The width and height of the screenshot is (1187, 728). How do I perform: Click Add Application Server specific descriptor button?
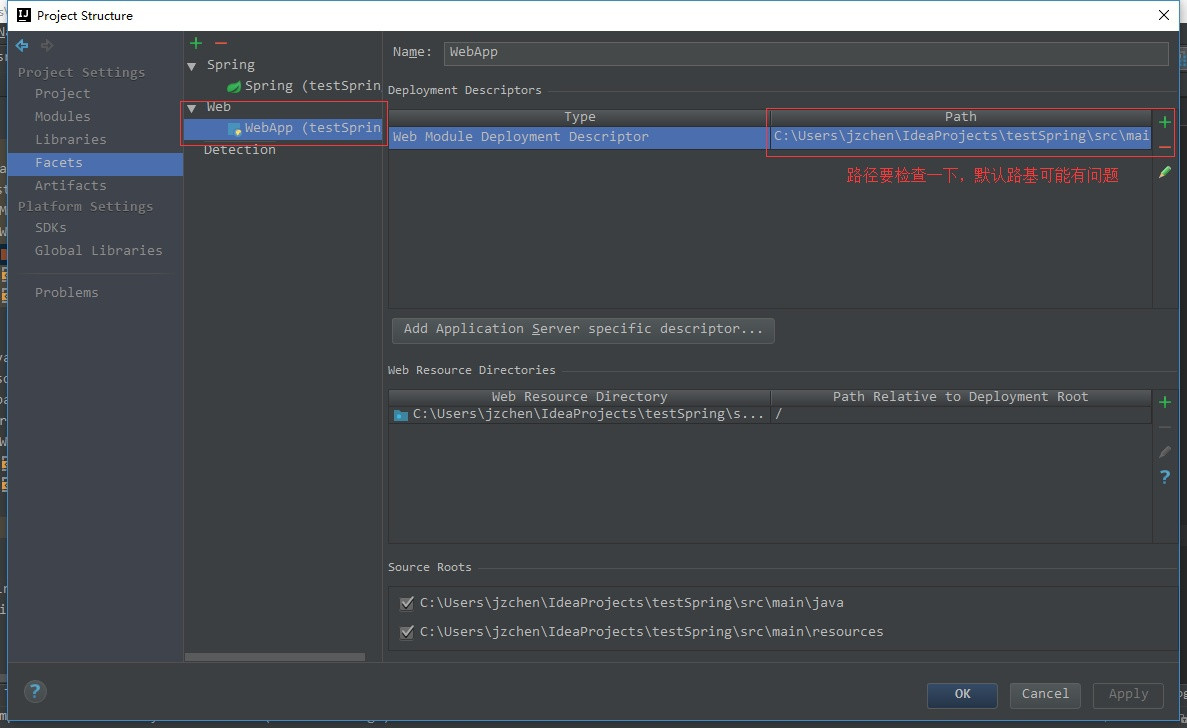click(583, 329)
